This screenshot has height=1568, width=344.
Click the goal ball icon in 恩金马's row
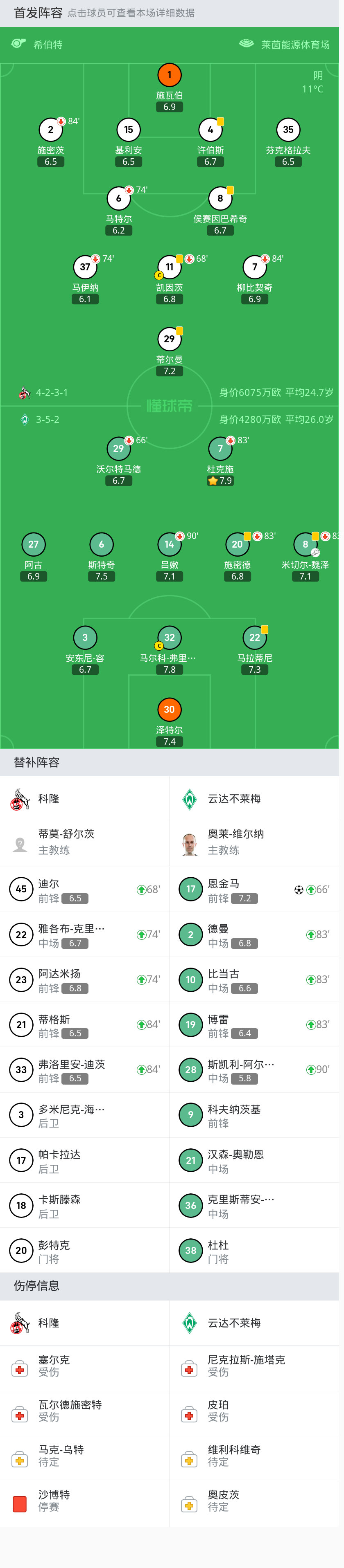(x=298, y=890)
